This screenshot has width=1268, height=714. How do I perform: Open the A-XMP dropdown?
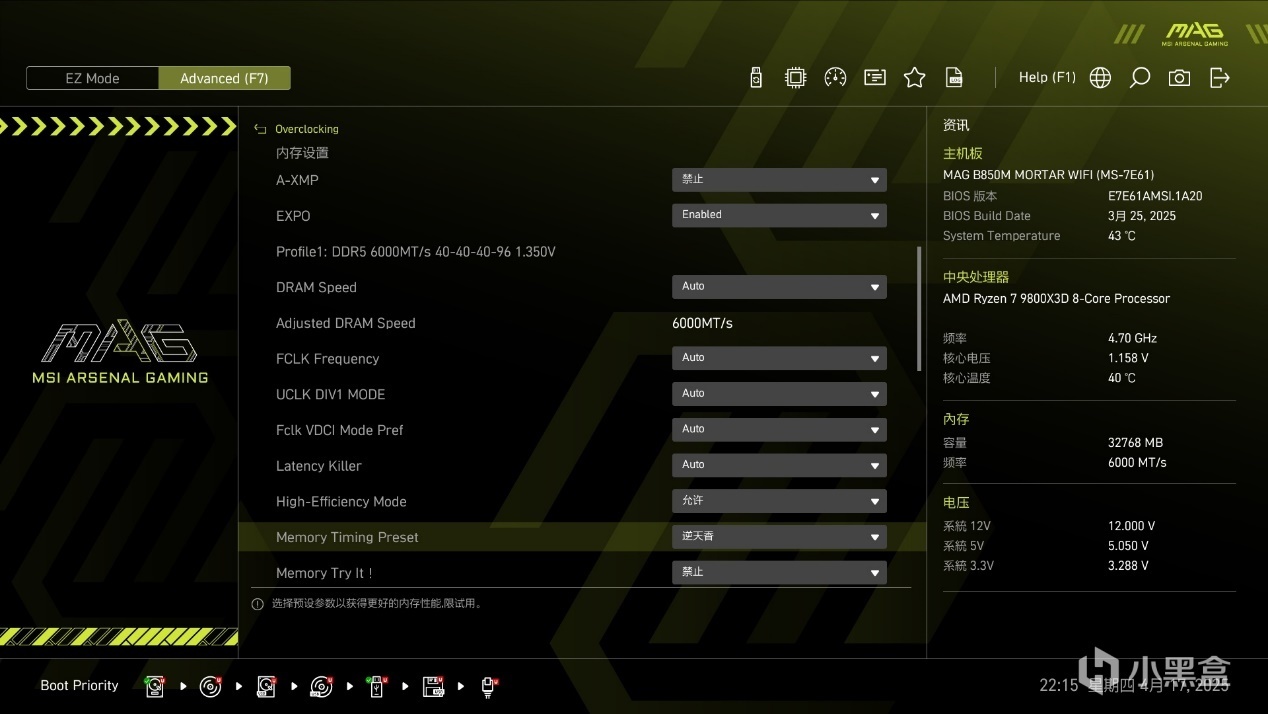tap(779, 180)
